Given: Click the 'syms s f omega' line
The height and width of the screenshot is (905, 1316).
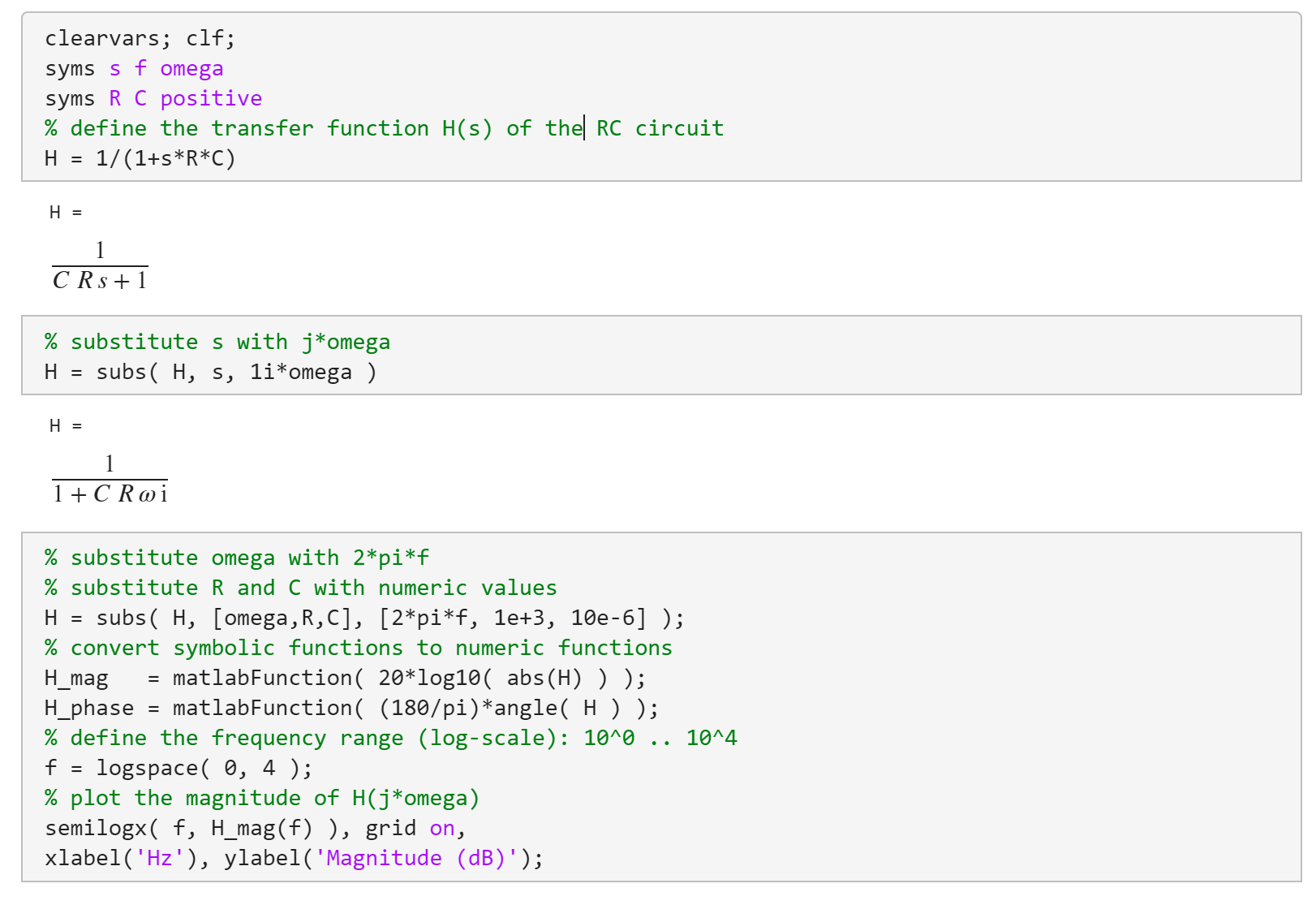Looking at the screenshot, I should tap(134, 69).
